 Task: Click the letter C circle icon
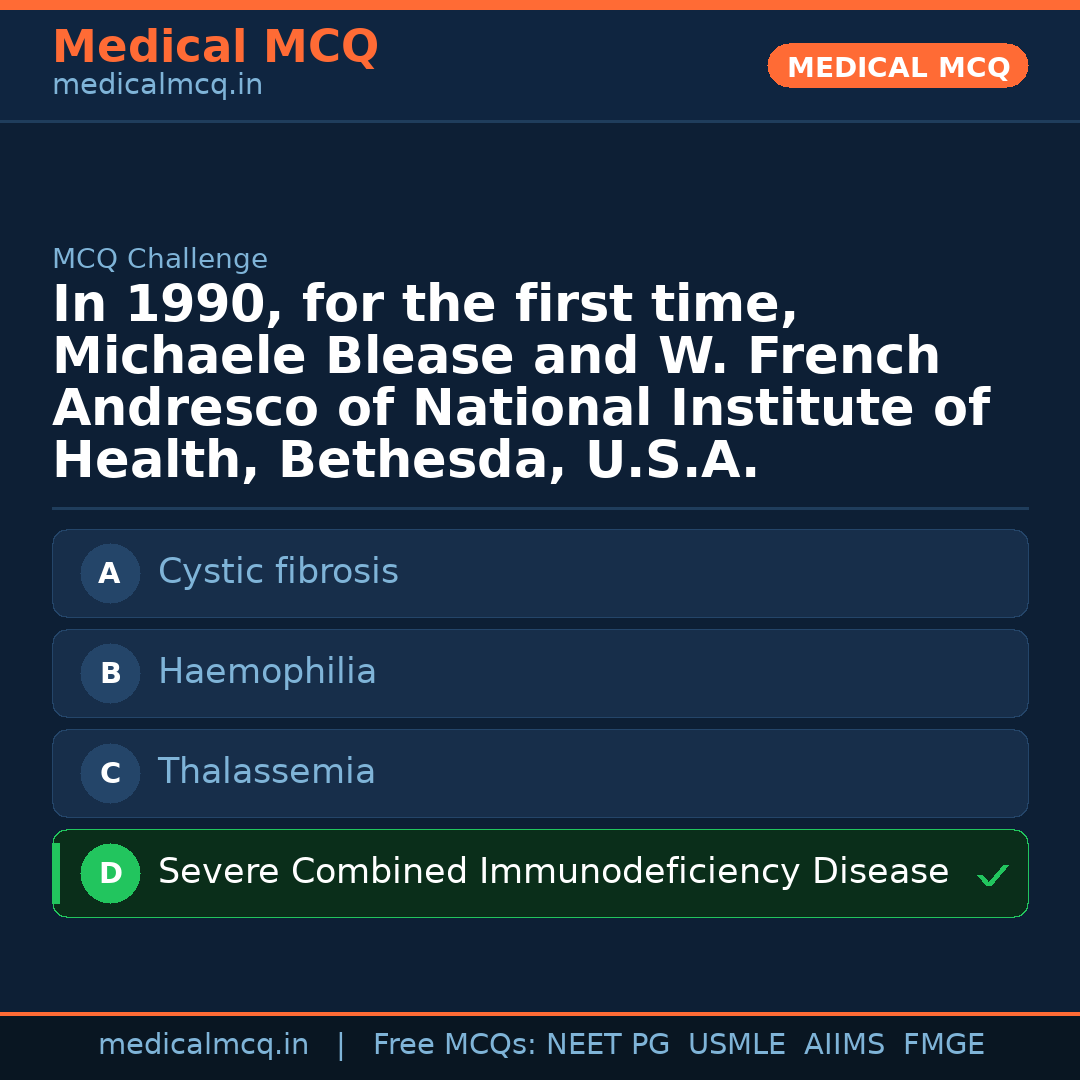tap(110, 773)
